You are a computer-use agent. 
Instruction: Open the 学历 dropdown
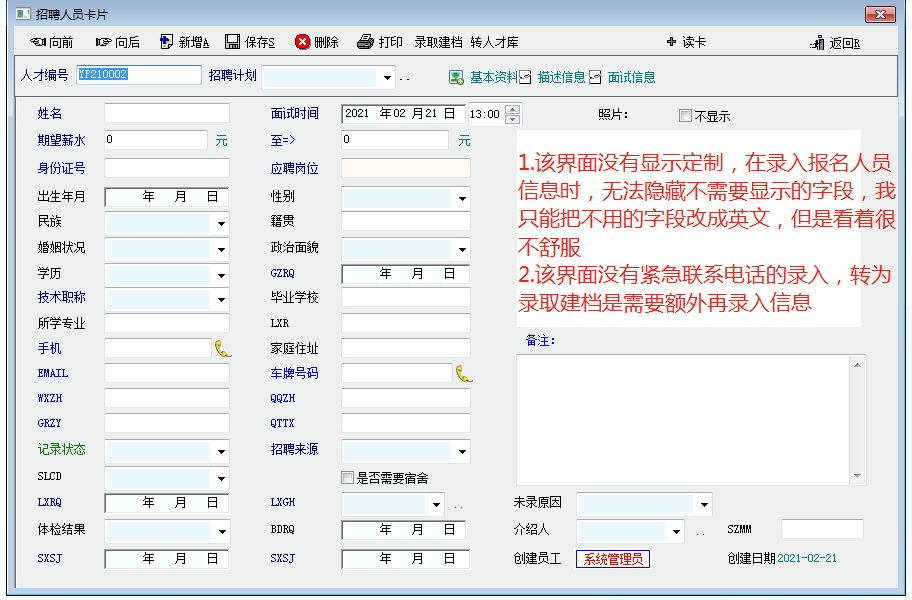tap(221, 274)
